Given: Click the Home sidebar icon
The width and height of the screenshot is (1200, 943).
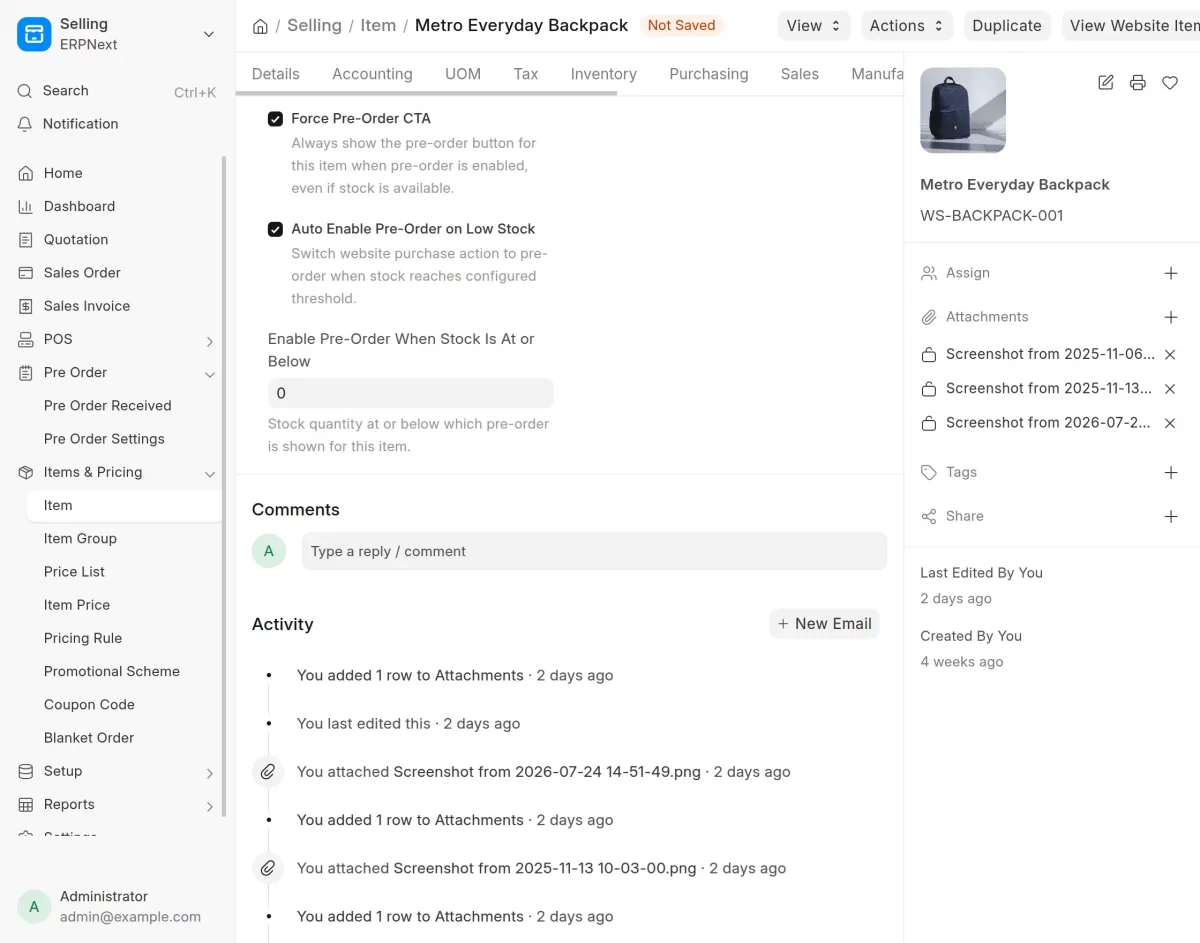Looking at the screenshot, I should point(26,173).
